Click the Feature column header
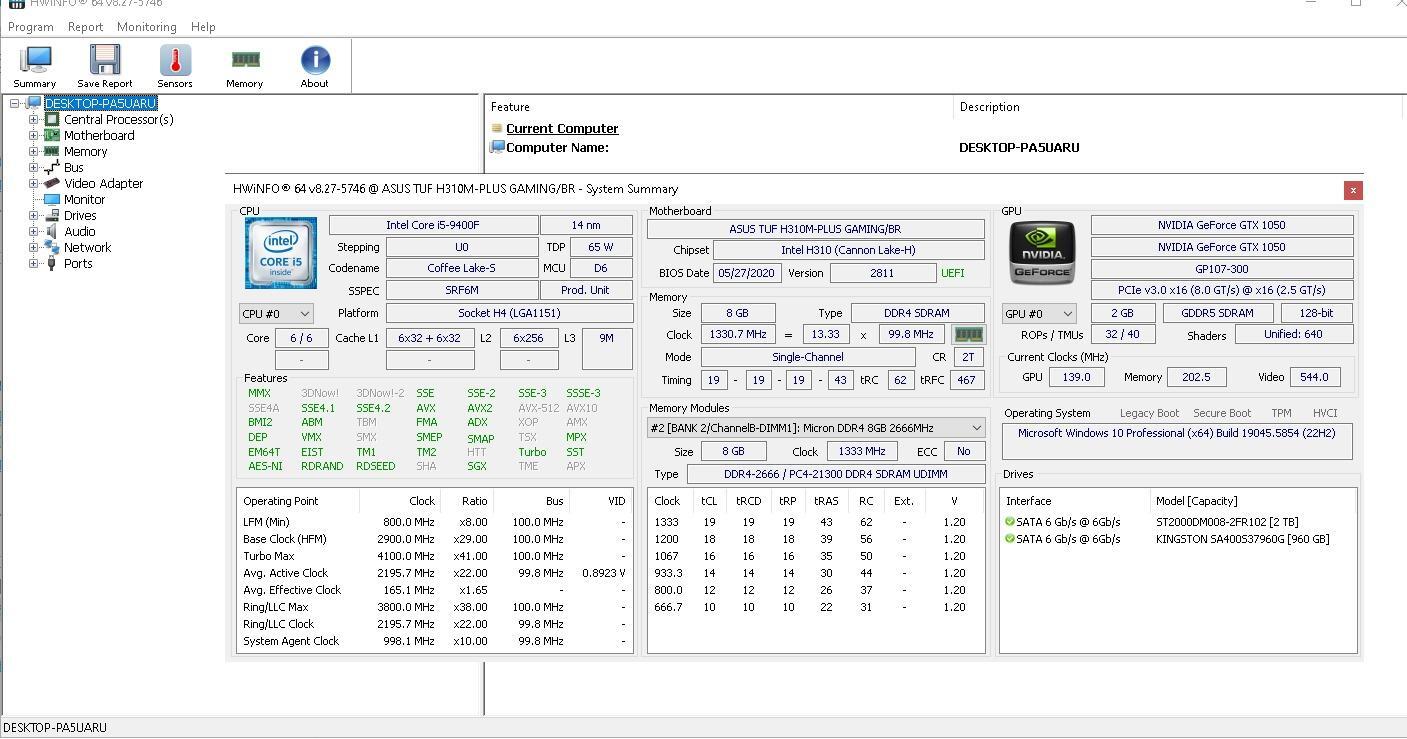The height and width of the screenshot is (739, 1407). [x=719, y=107]
